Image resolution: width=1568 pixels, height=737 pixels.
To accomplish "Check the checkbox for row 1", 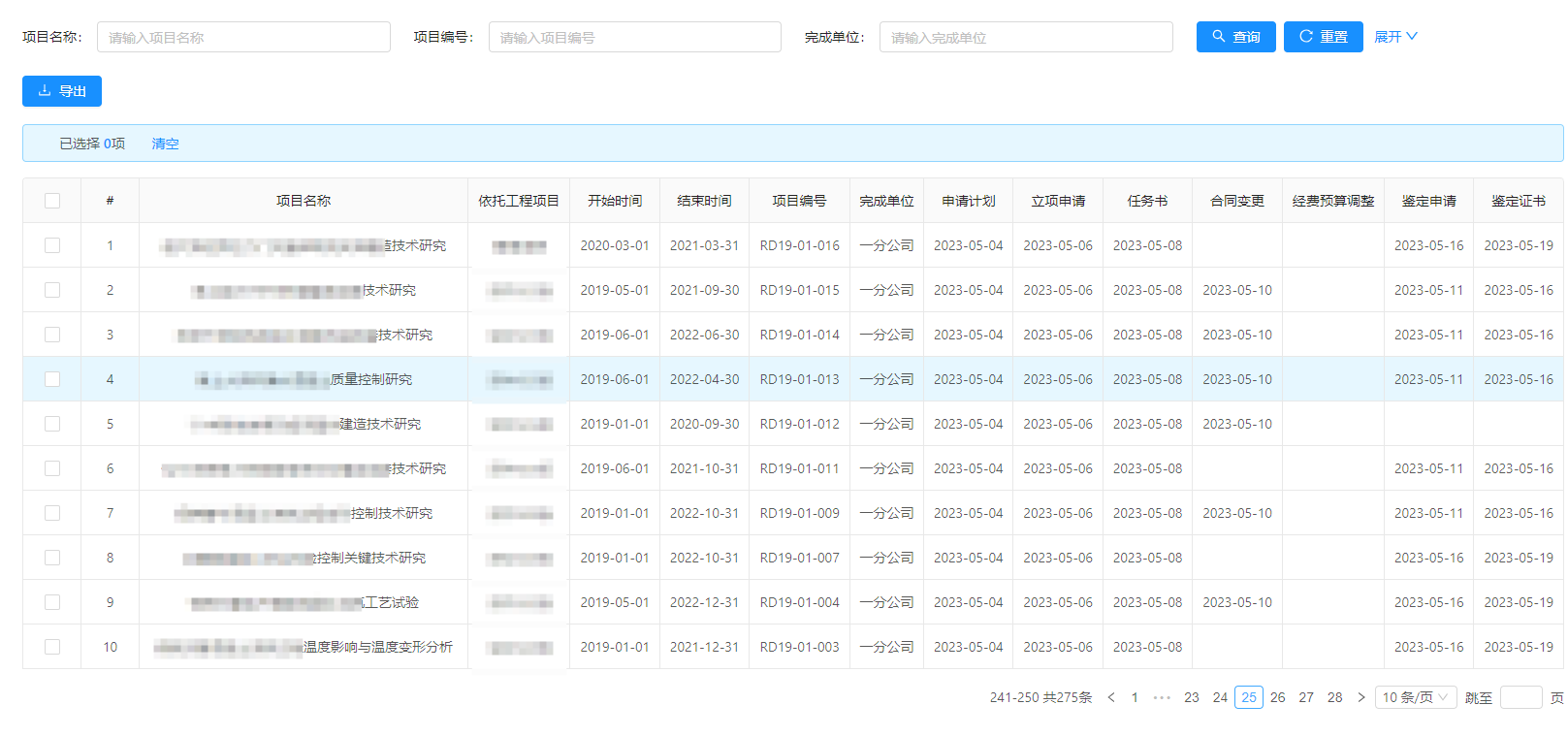I will pyautogui.click(x=52, y=245).
